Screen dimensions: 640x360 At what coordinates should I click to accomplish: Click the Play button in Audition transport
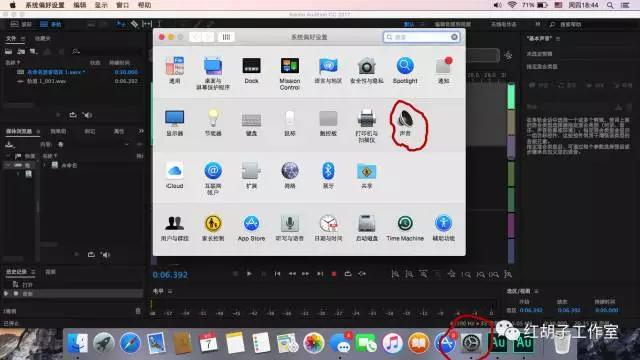[249, 274]
